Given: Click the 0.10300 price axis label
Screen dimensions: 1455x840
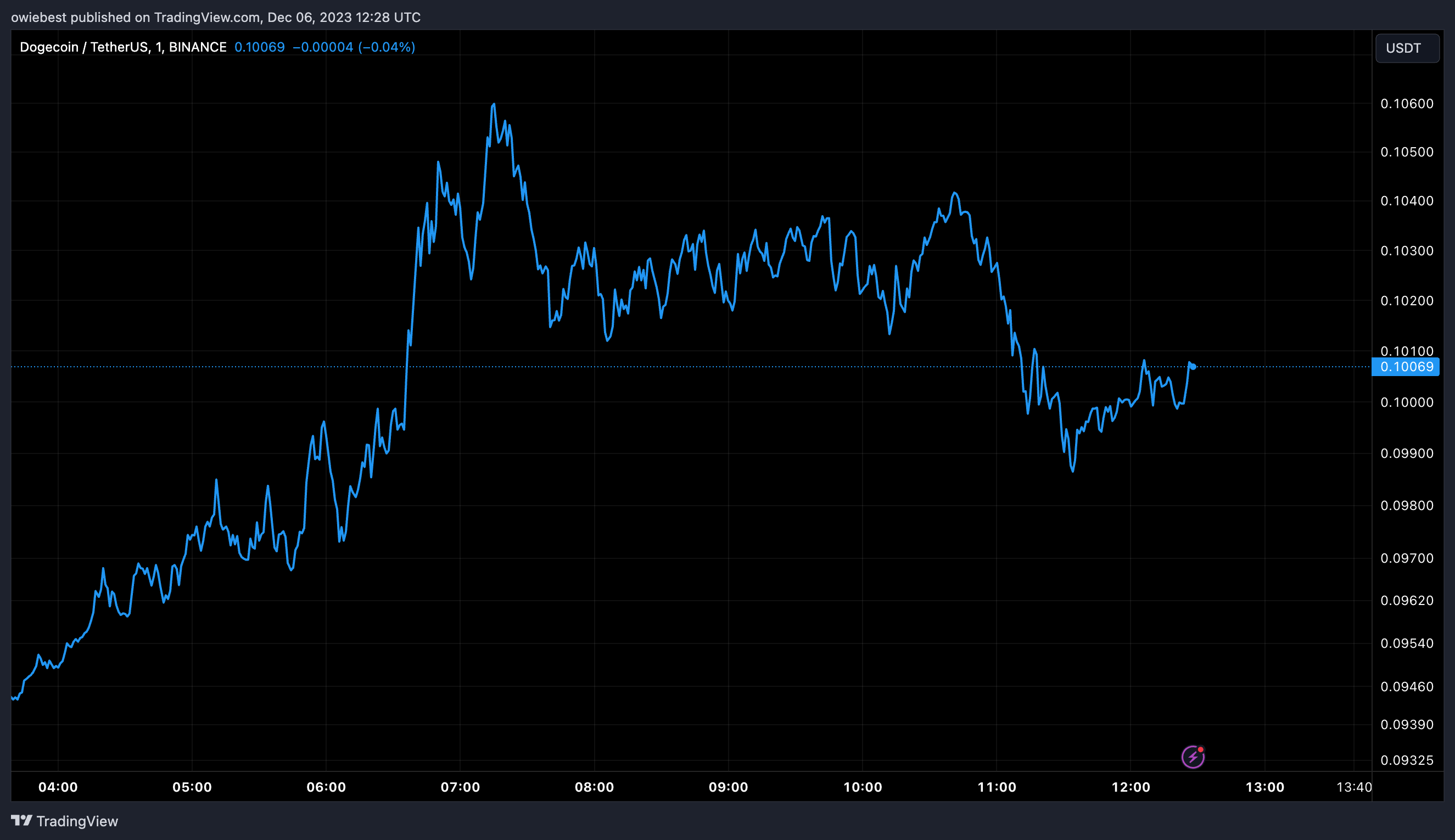Looking at the screenshot, I should click(x=1407, y=250).
